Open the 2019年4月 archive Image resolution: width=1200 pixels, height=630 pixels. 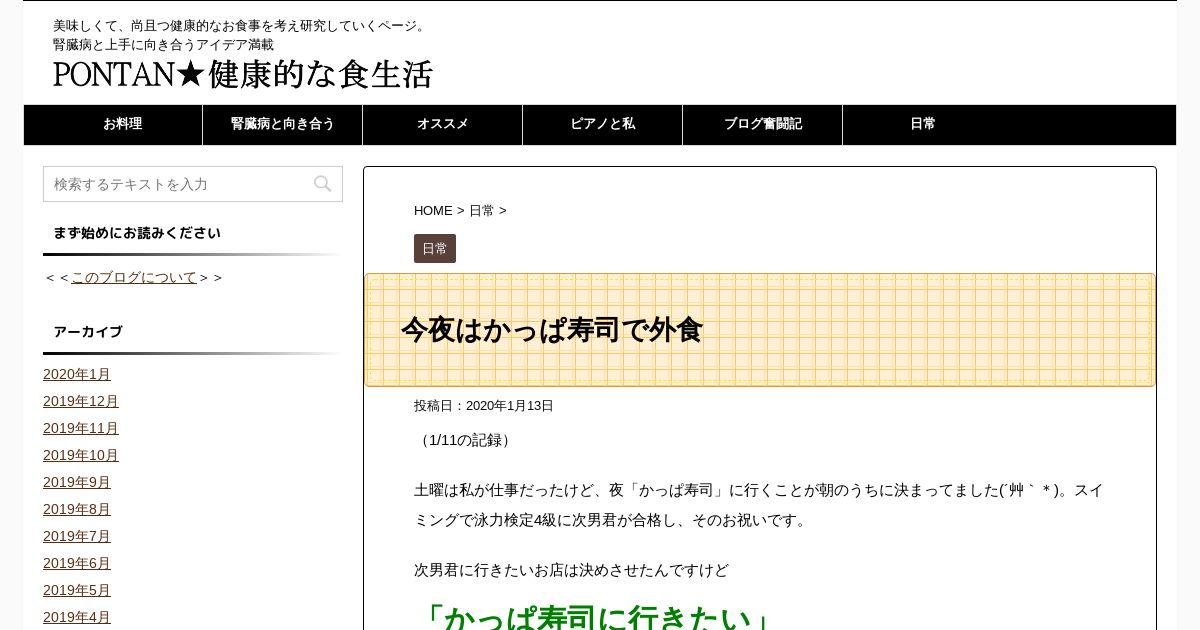point(77,617)
